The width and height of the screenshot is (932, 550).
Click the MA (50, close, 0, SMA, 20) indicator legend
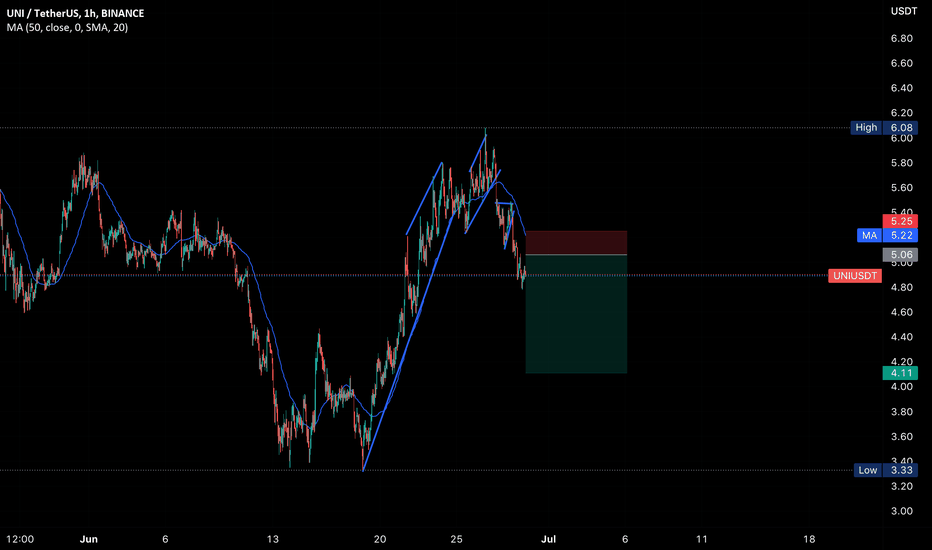tap(67, 27)
